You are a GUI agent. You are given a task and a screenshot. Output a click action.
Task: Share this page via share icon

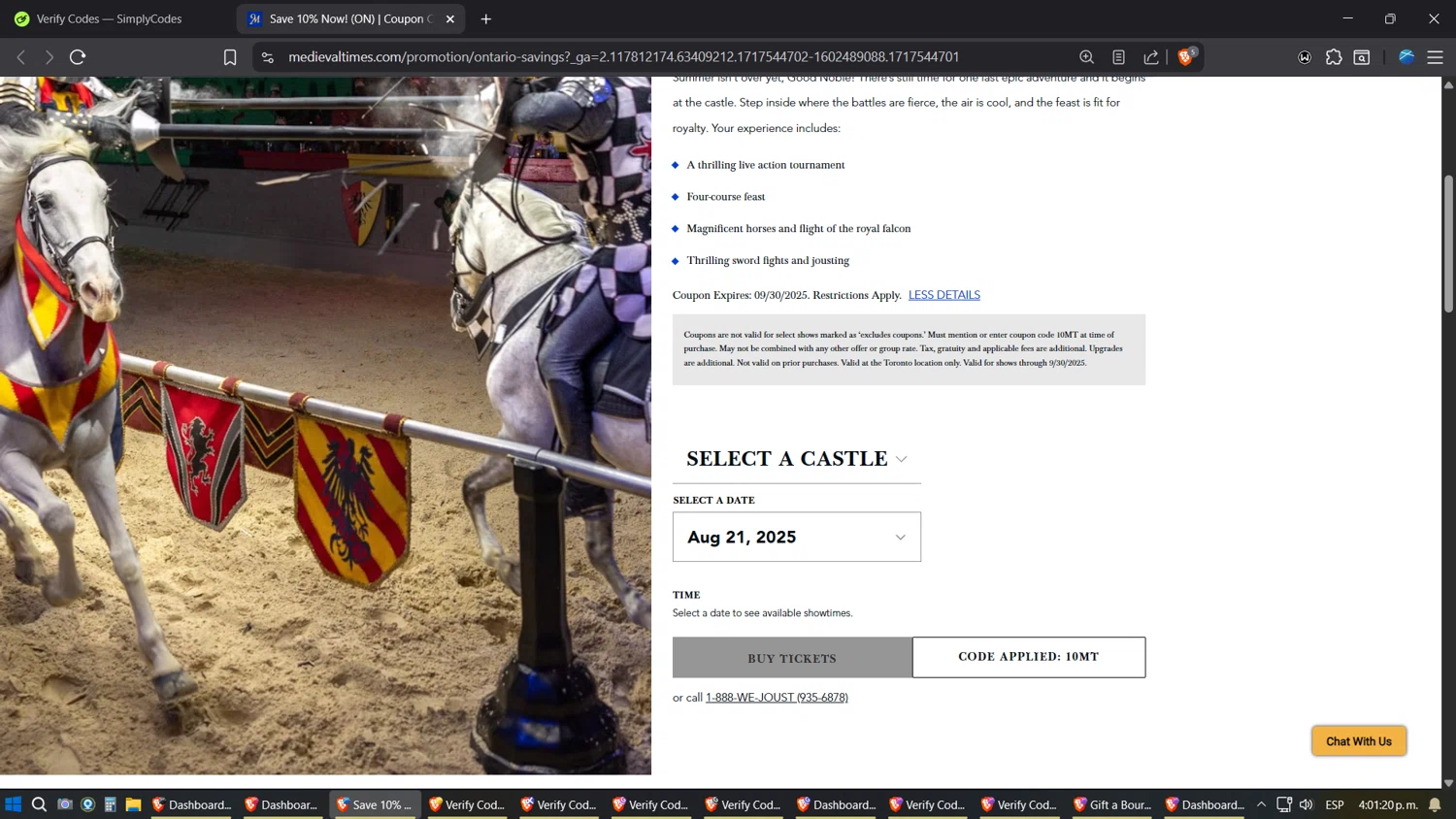[x=1151, y=57]
